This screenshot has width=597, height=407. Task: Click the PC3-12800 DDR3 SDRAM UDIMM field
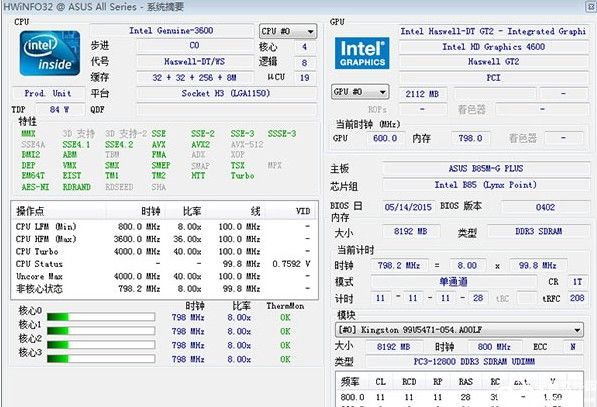click(x=474, y=361)
